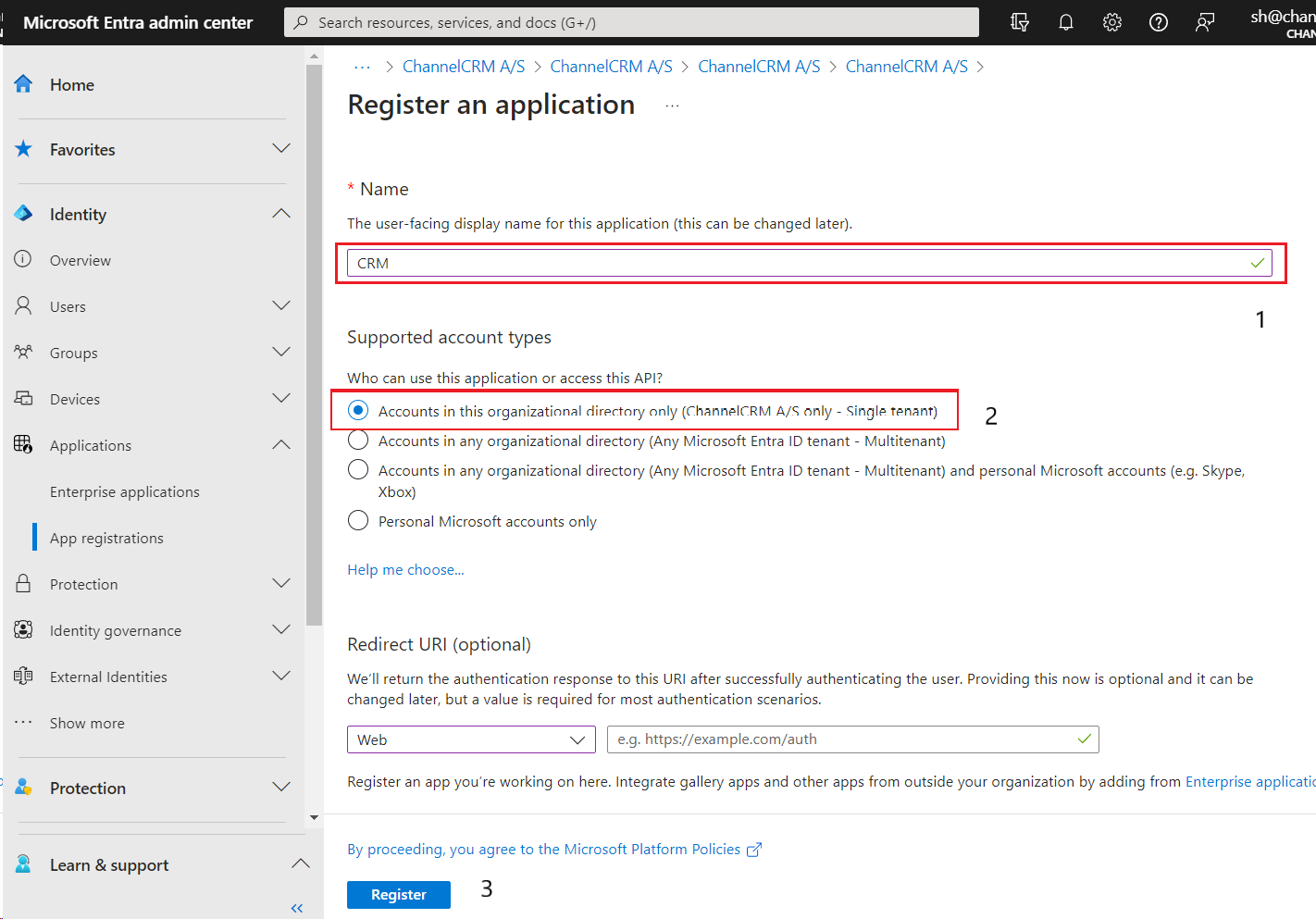Click the Redirect URI input field
Viewport: 1316px width, 919px height.
click(x=852, y=739)
